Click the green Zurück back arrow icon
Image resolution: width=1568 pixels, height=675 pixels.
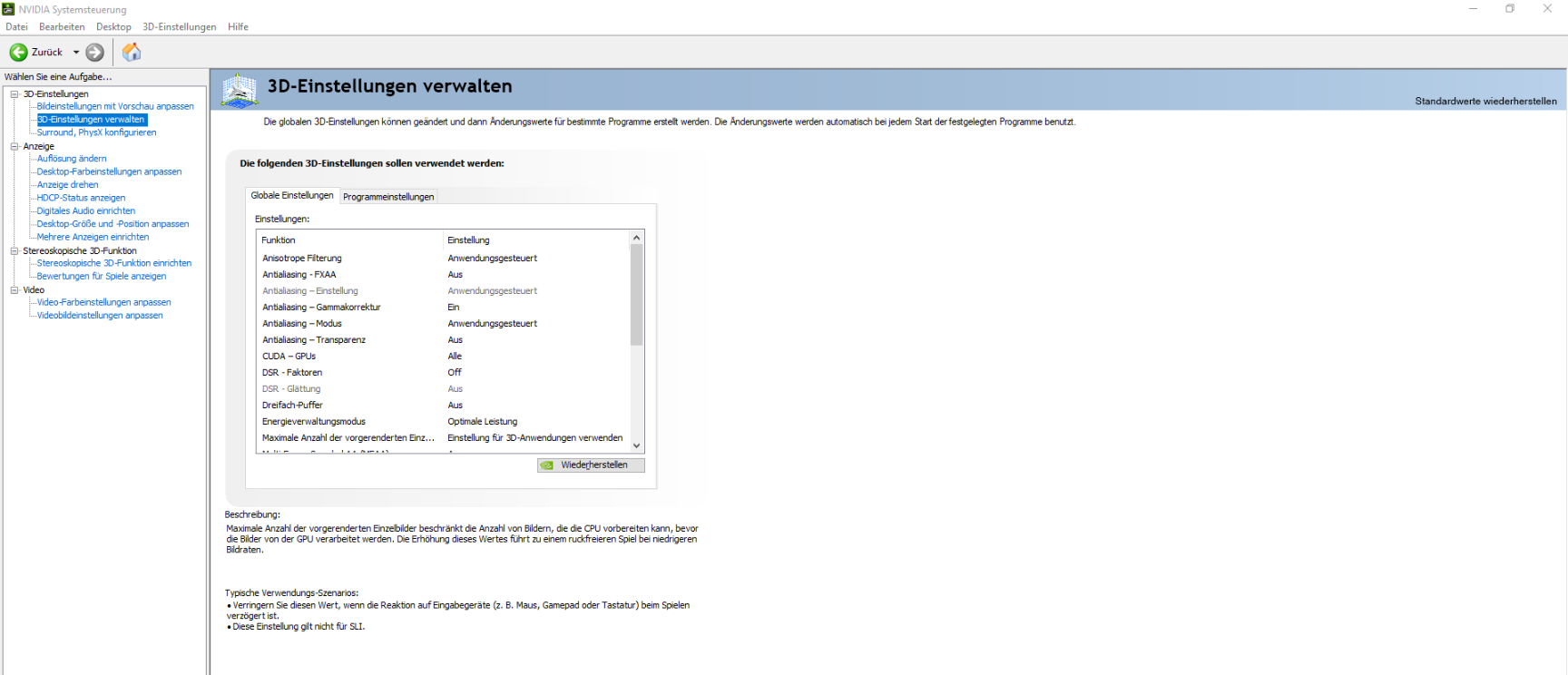[x=18, y=53]
